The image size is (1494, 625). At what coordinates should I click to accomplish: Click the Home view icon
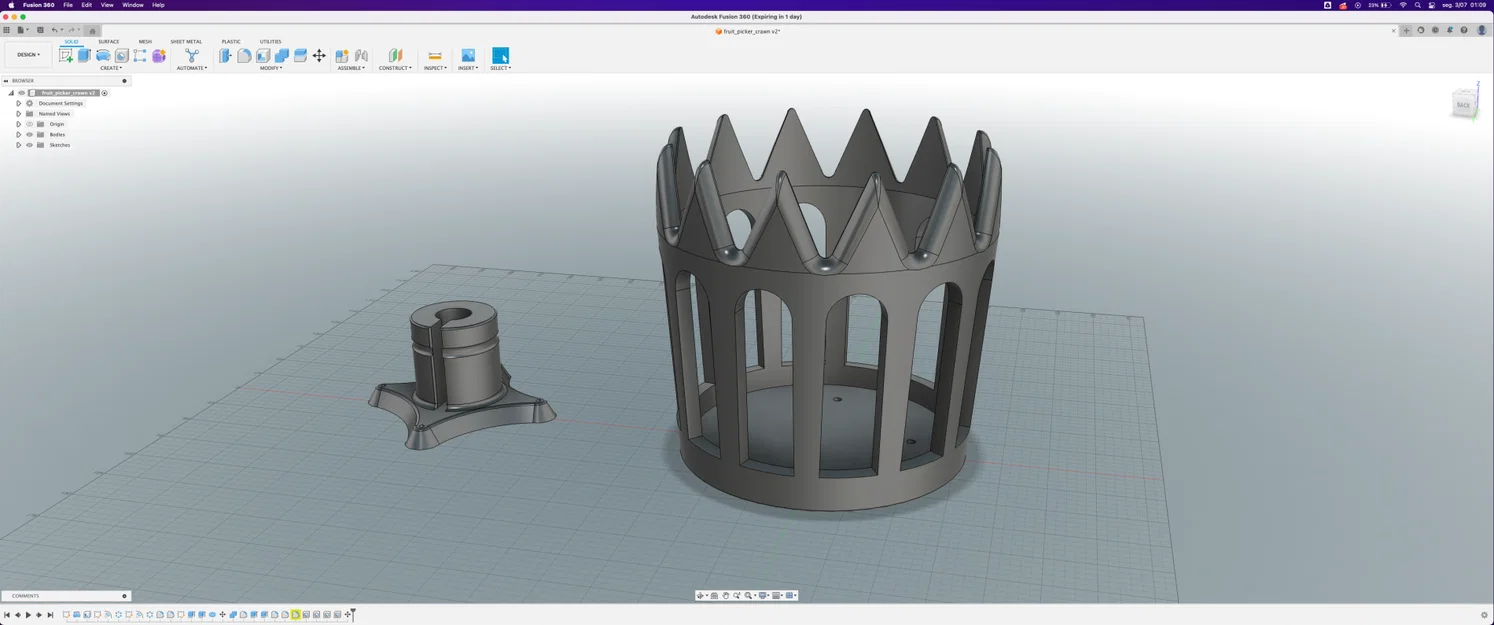click(x=92, y=31)
